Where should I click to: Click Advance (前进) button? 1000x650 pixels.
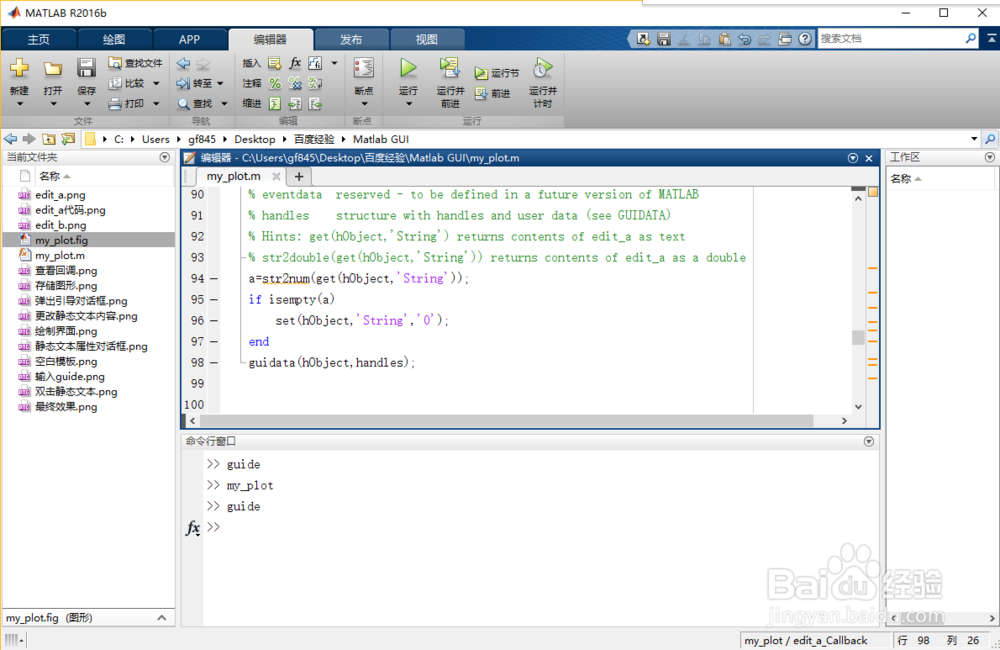point(492,94)
